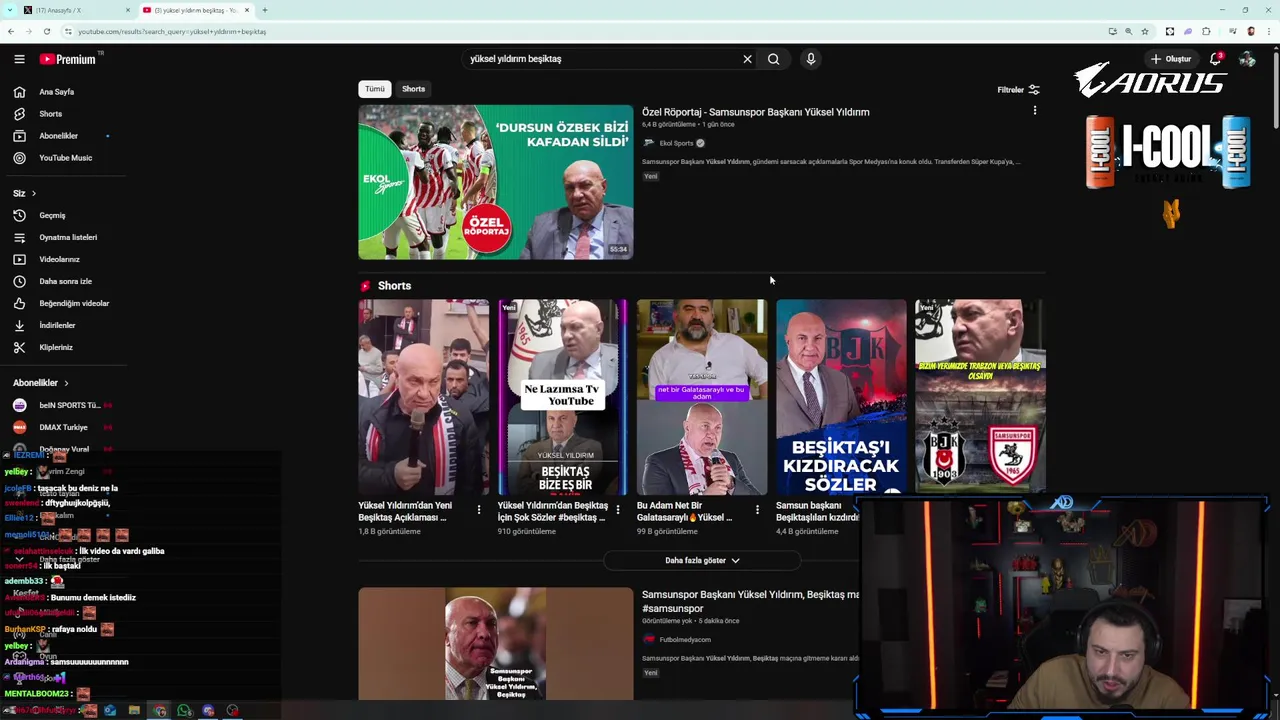This screenshot has height=720, width=1280.
Task: Open YouTube Music link
Action: coord(65,158)
